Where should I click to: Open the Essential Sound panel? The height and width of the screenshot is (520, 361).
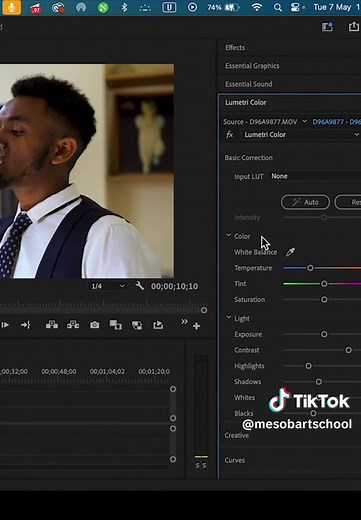248,84
